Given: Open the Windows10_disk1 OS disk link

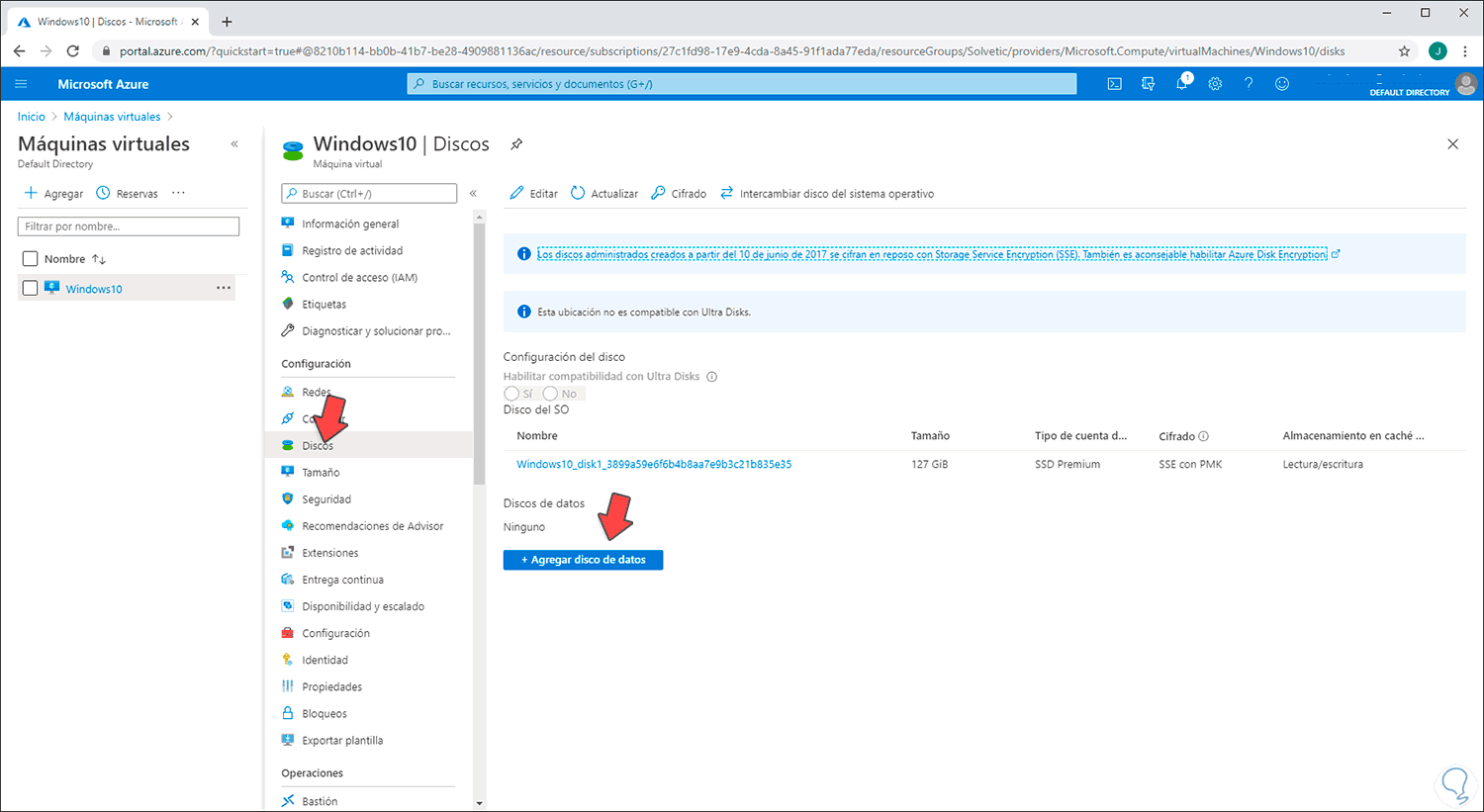Looking at the screenshot, I should pyautogui.click(x=654, y=464).
